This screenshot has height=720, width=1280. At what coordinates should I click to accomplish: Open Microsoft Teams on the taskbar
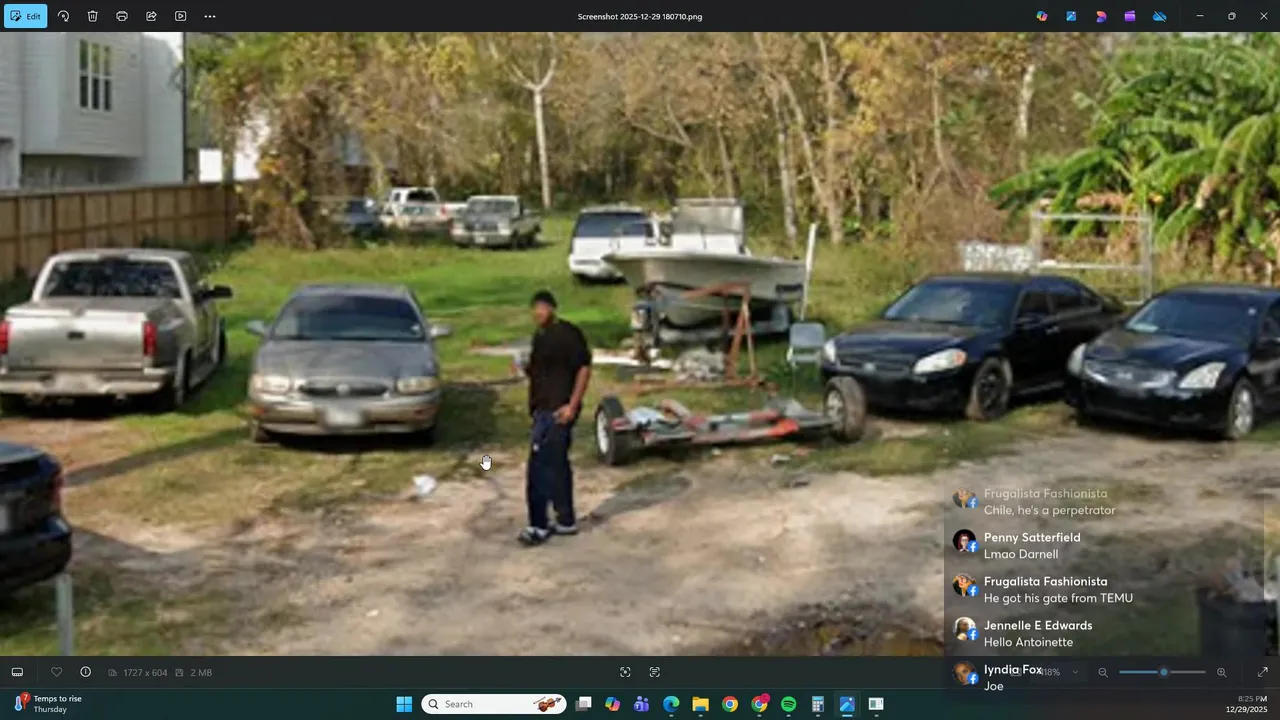tap(642, 704)
